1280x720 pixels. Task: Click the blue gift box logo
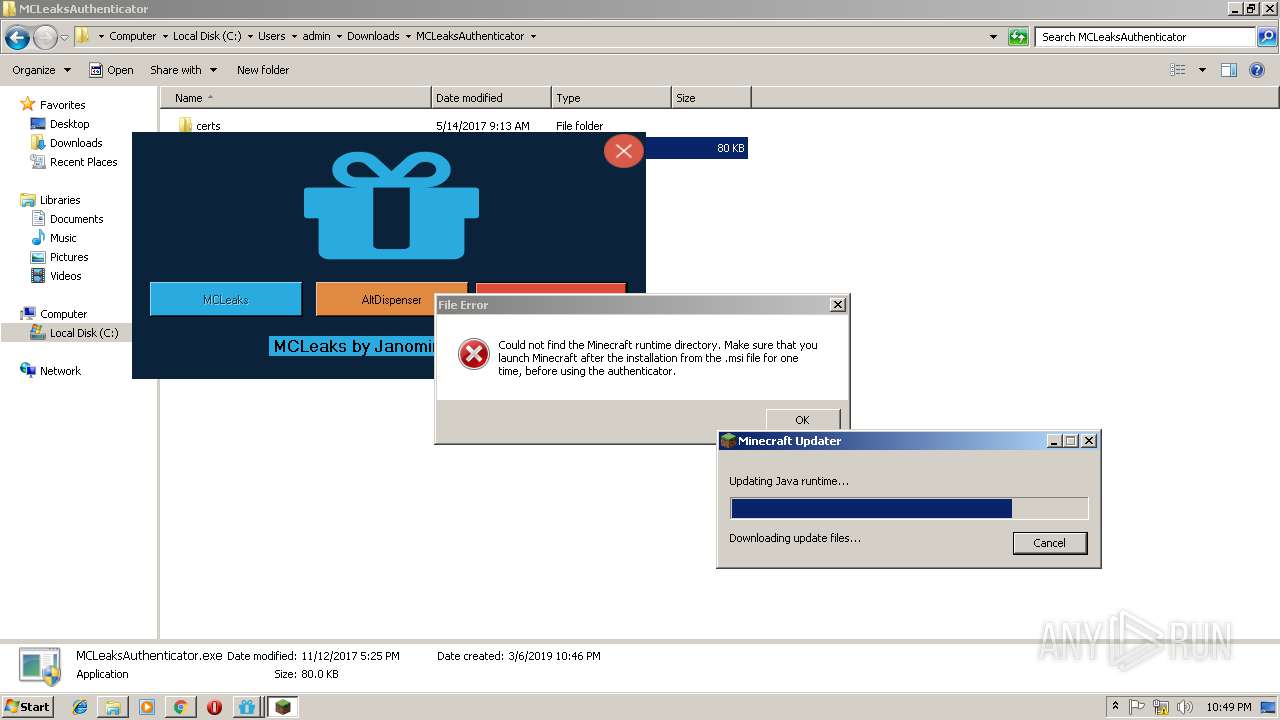coord(391,205)
